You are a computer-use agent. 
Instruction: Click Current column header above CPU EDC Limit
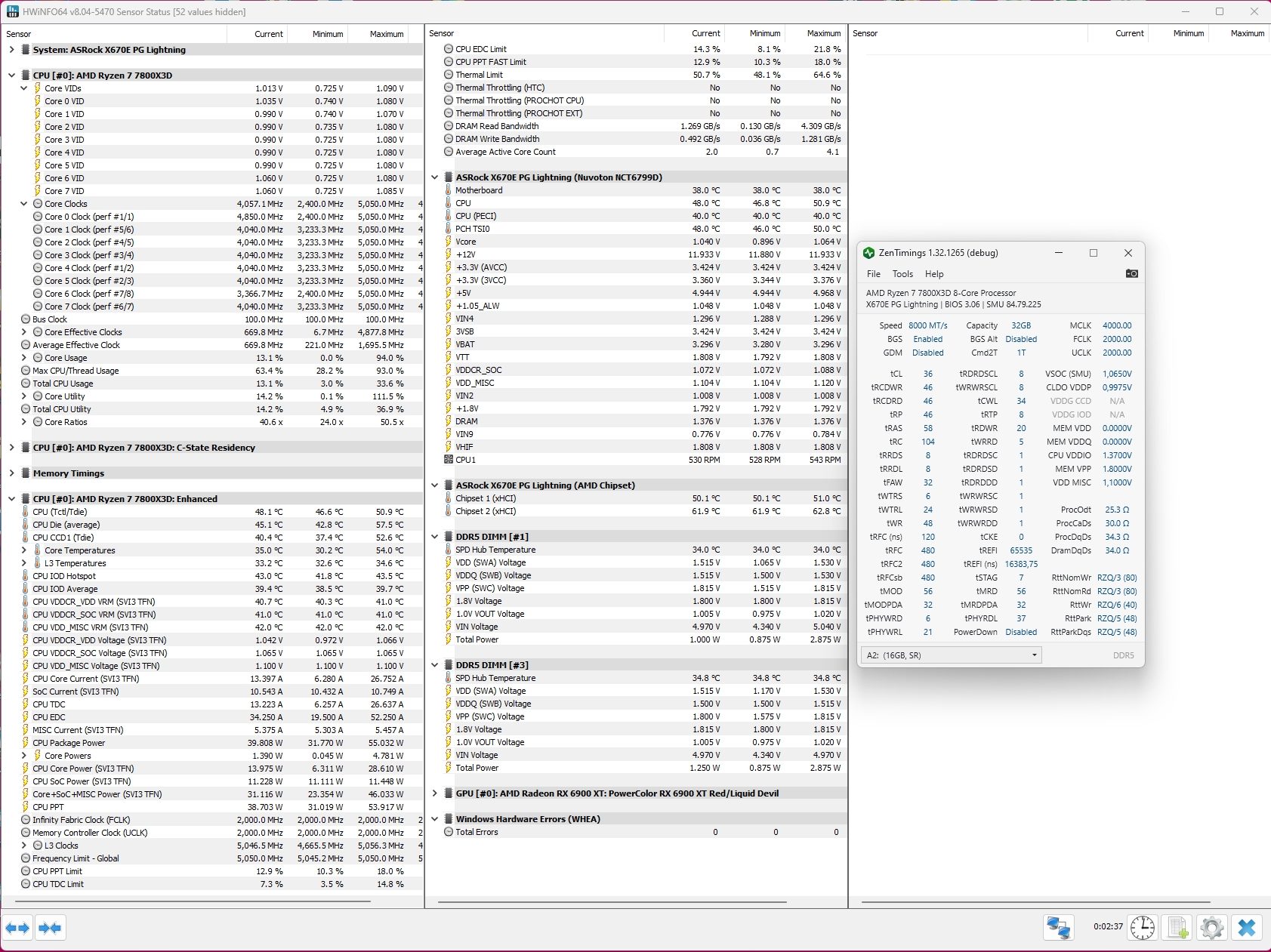click(695, 33)
